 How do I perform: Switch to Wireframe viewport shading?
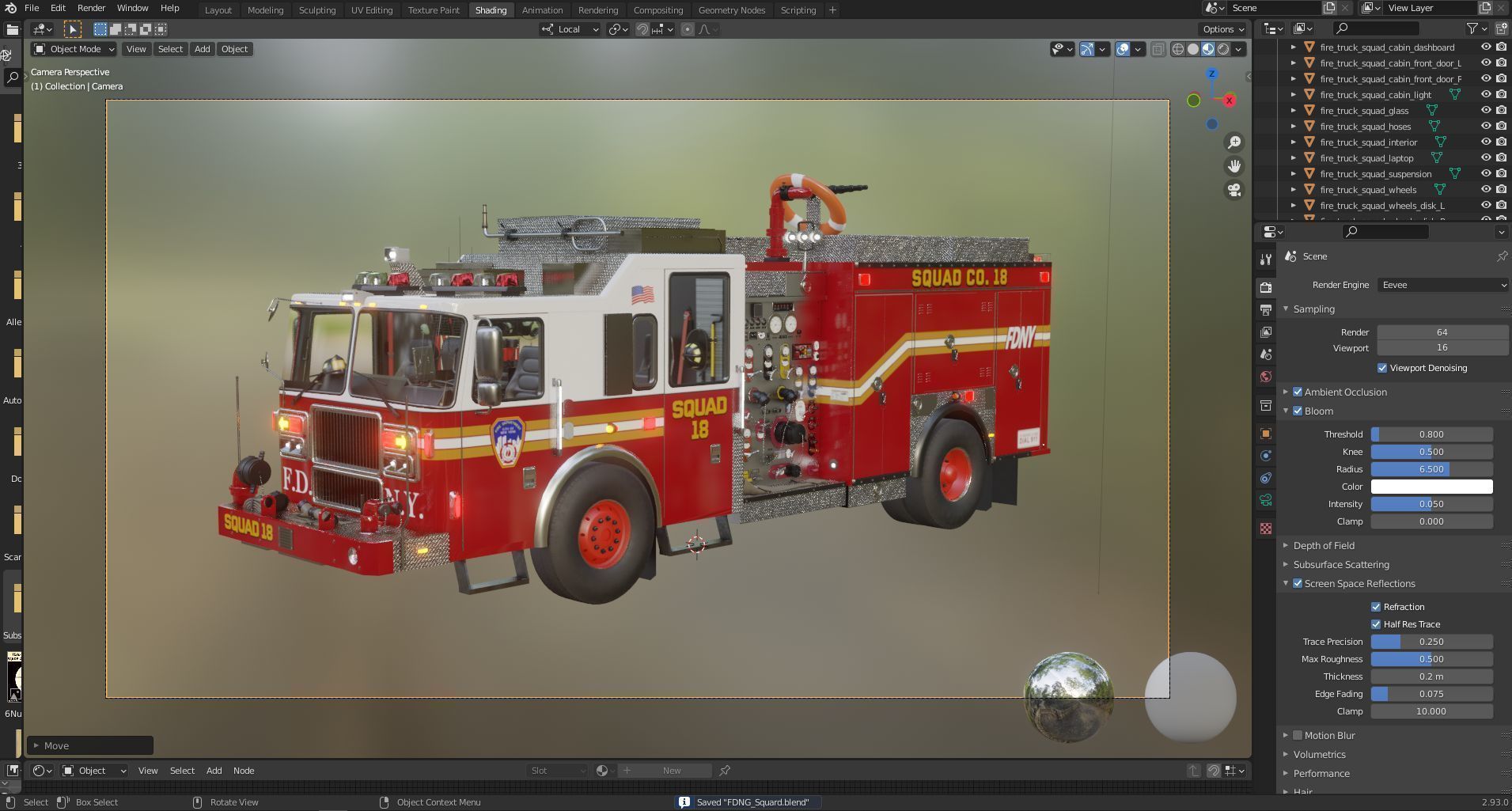click(x=1178, y=49)
